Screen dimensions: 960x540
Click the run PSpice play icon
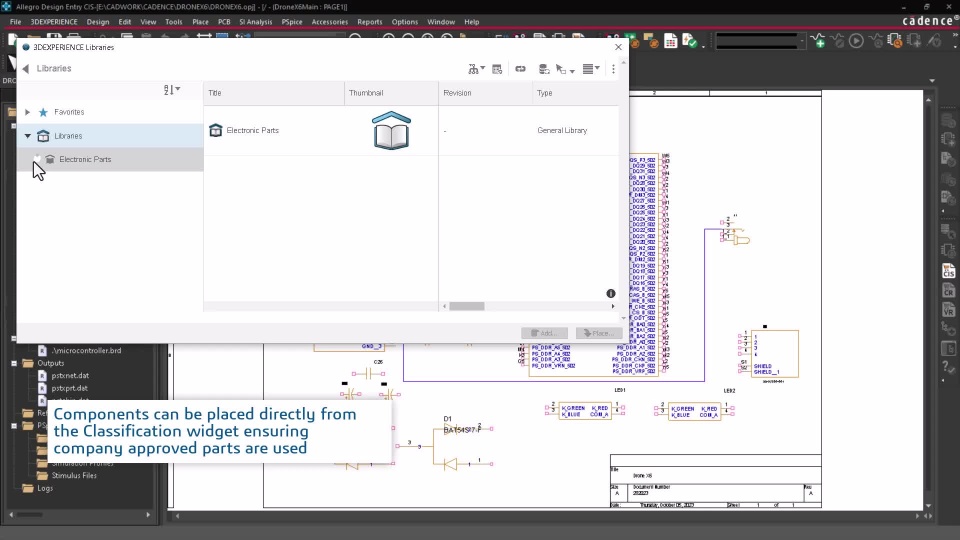856,41
